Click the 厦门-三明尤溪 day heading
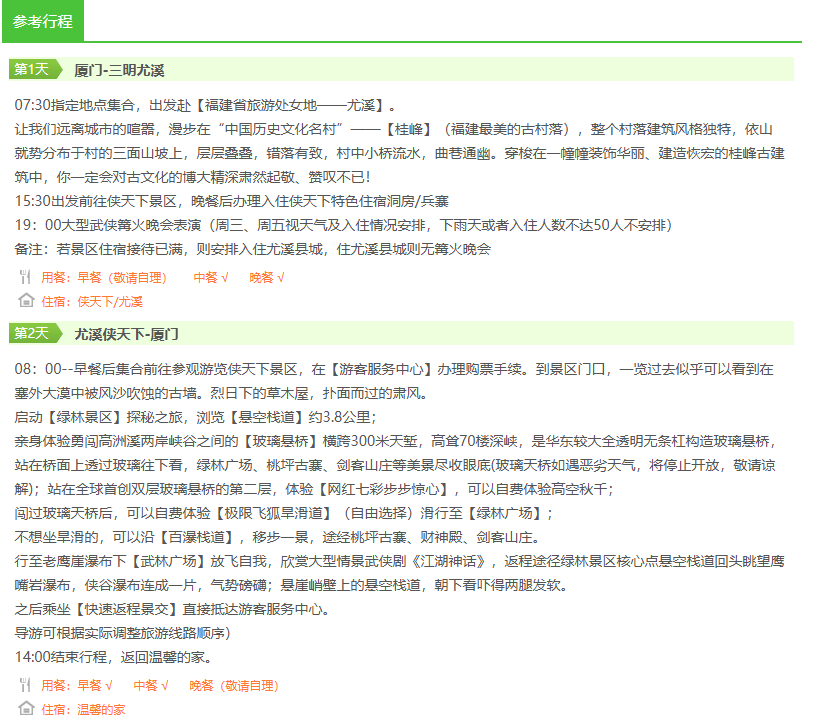 (119, 70)
